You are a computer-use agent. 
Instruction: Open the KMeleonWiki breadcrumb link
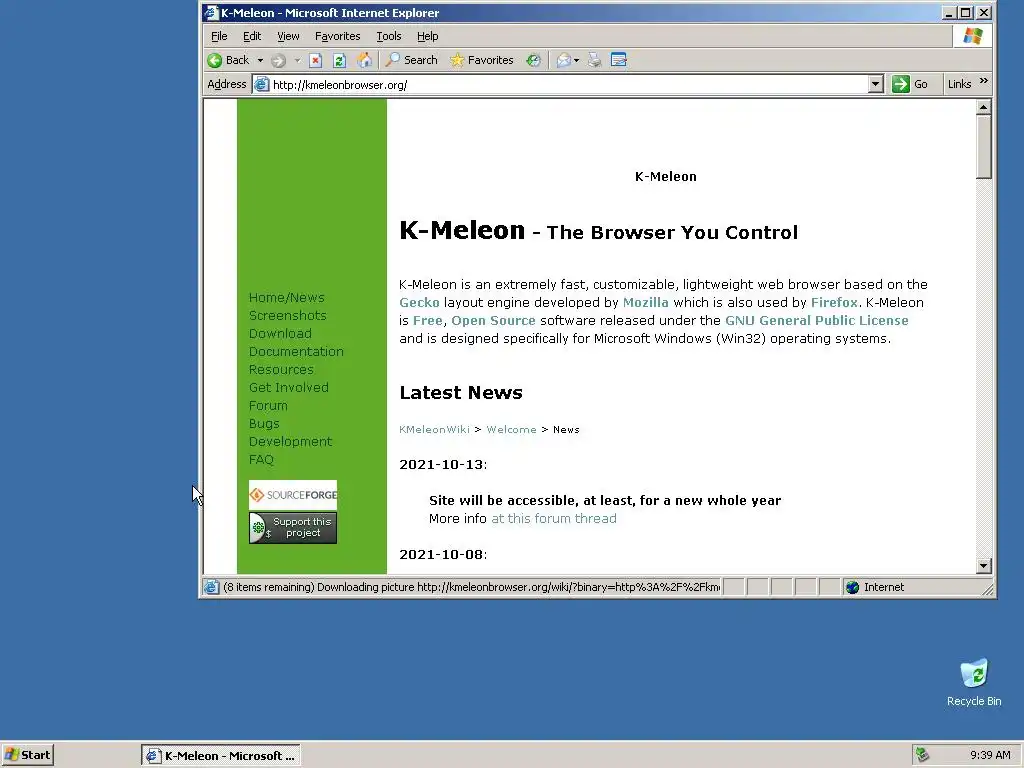click(x=434, y=430)
